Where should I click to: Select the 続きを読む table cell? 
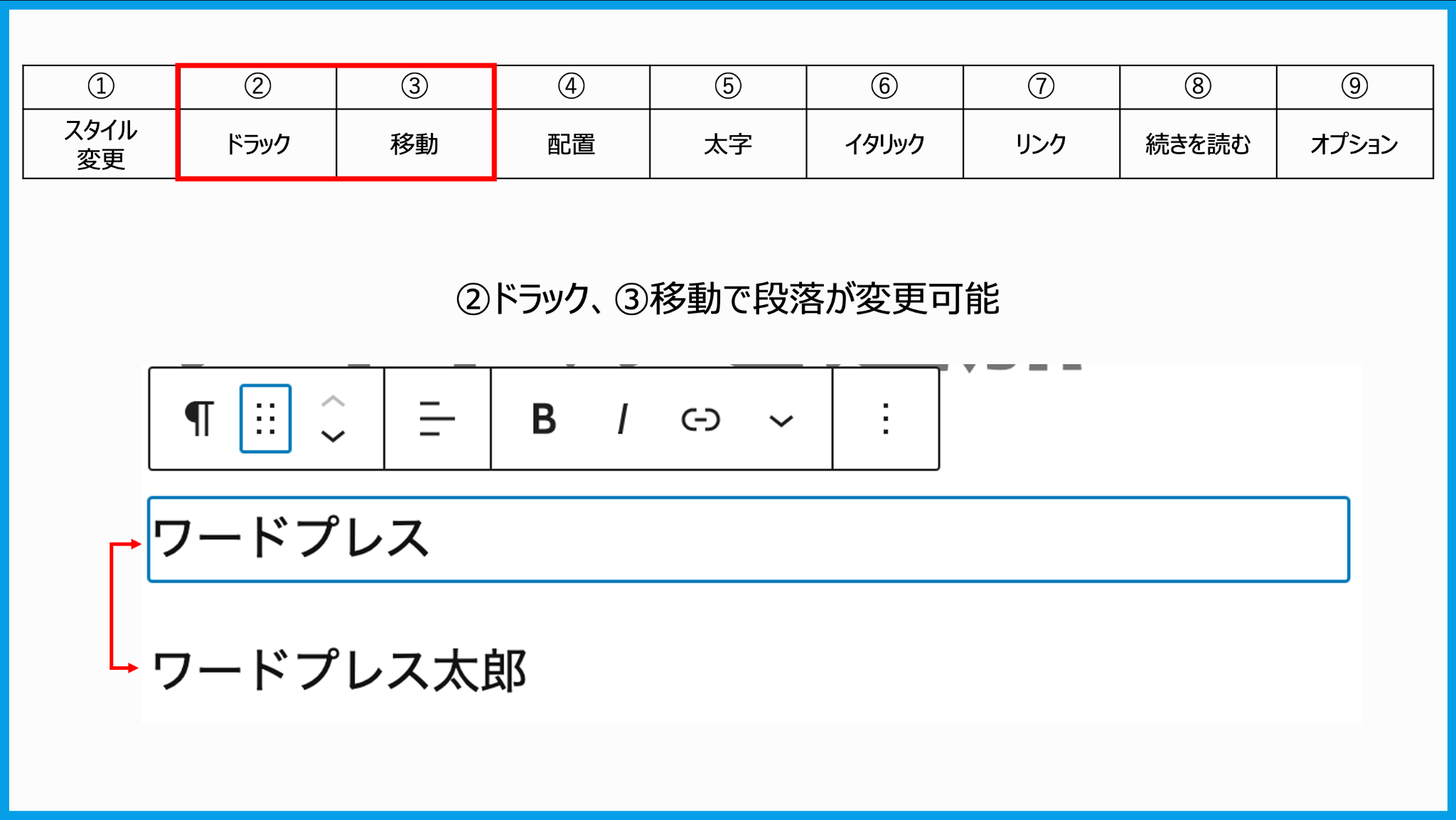click(1198, 144)
